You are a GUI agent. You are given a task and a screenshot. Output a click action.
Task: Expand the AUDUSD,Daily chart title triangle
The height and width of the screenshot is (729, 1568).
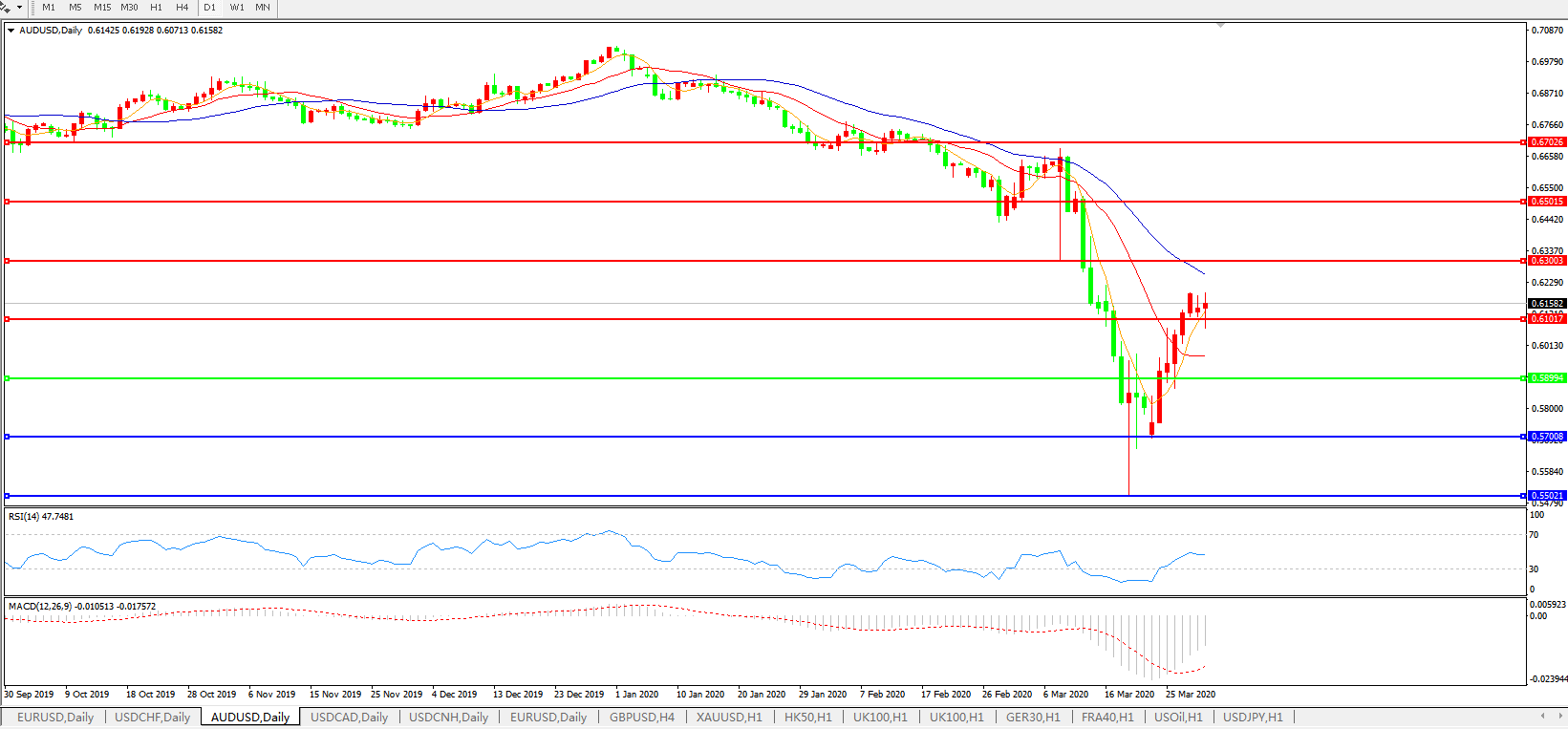[x=11, y=31]
